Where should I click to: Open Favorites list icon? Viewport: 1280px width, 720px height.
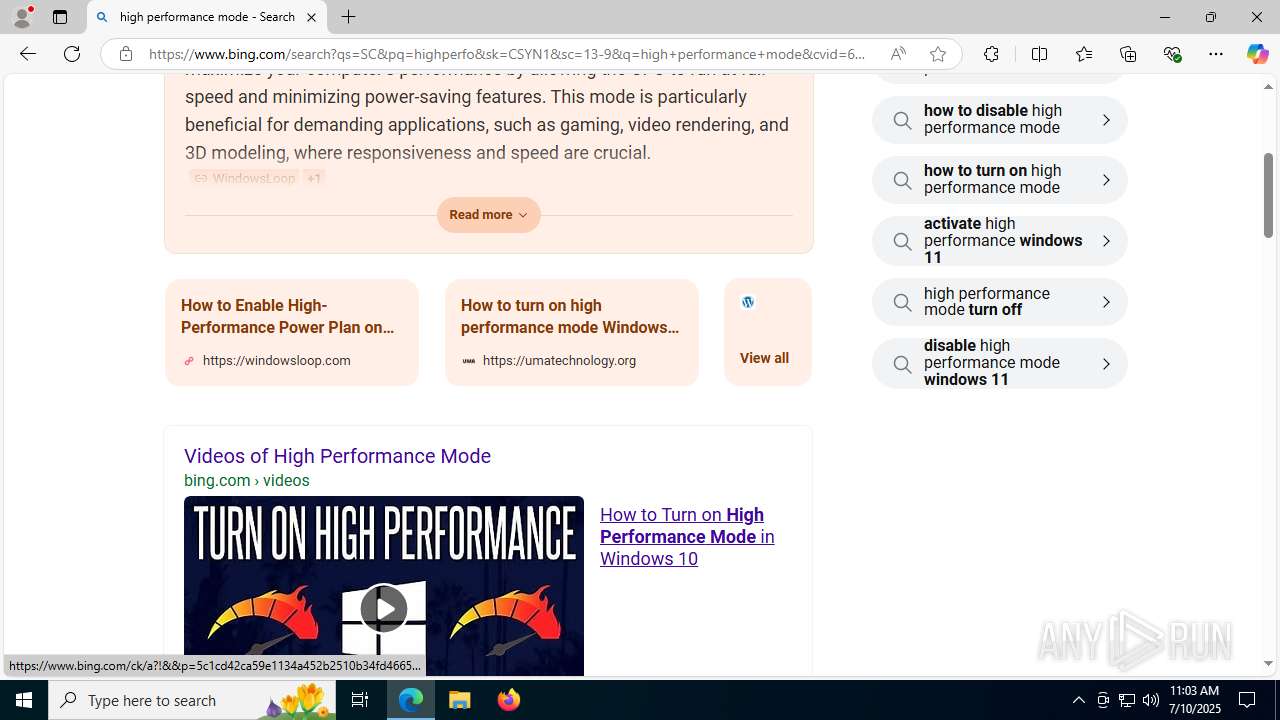coord(1083,54)
